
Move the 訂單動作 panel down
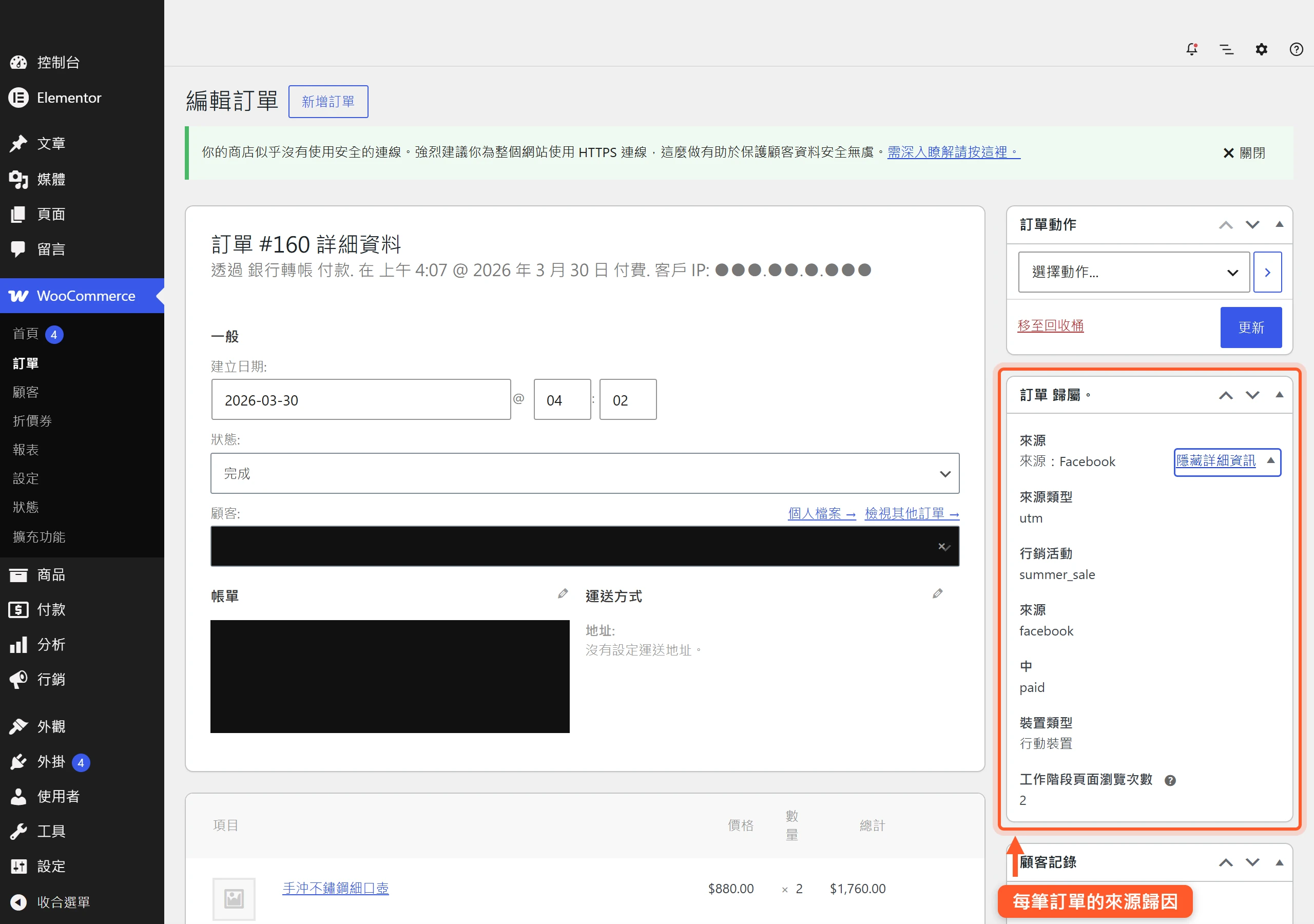[1253, 224]
